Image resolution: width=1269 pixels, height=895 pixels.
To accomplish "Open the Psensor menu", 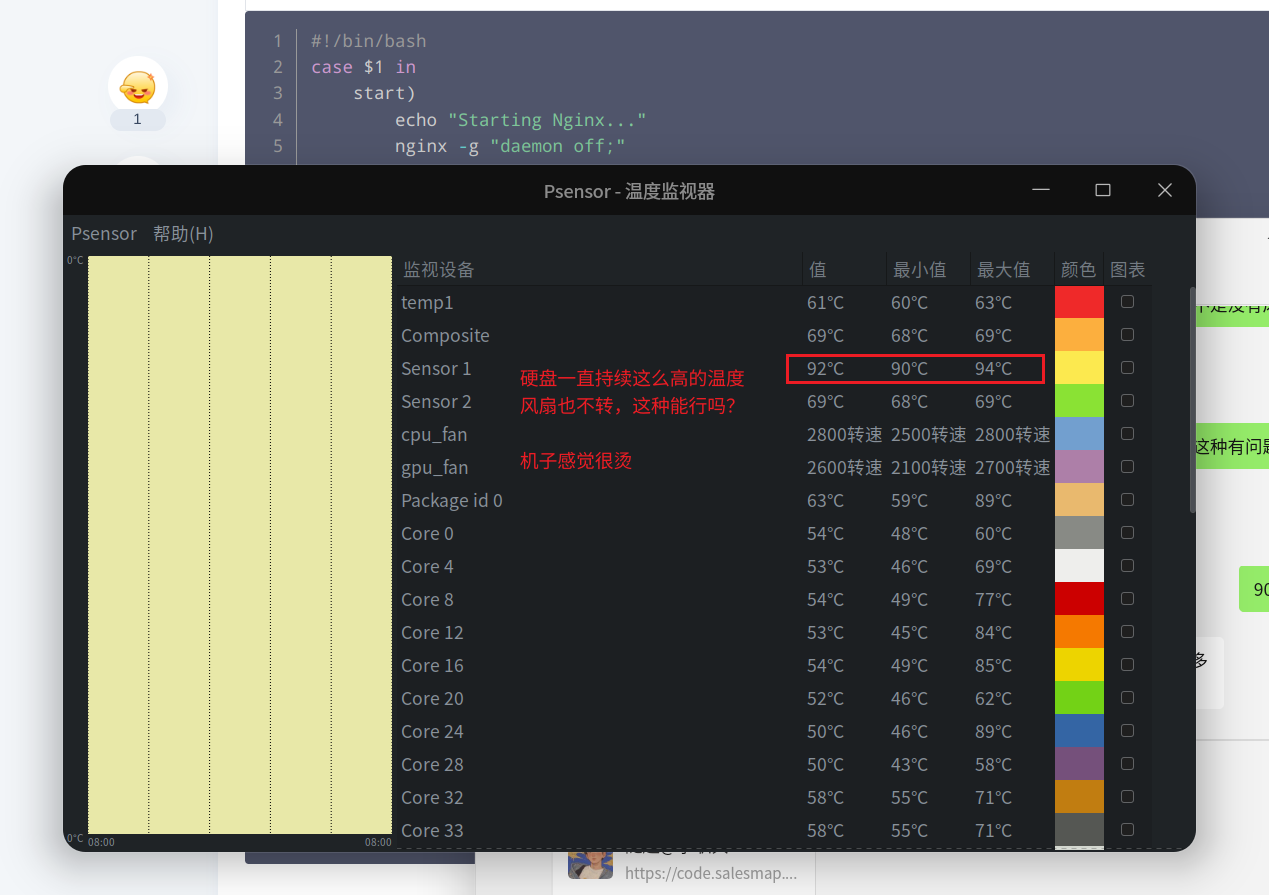I will point(104,233).
